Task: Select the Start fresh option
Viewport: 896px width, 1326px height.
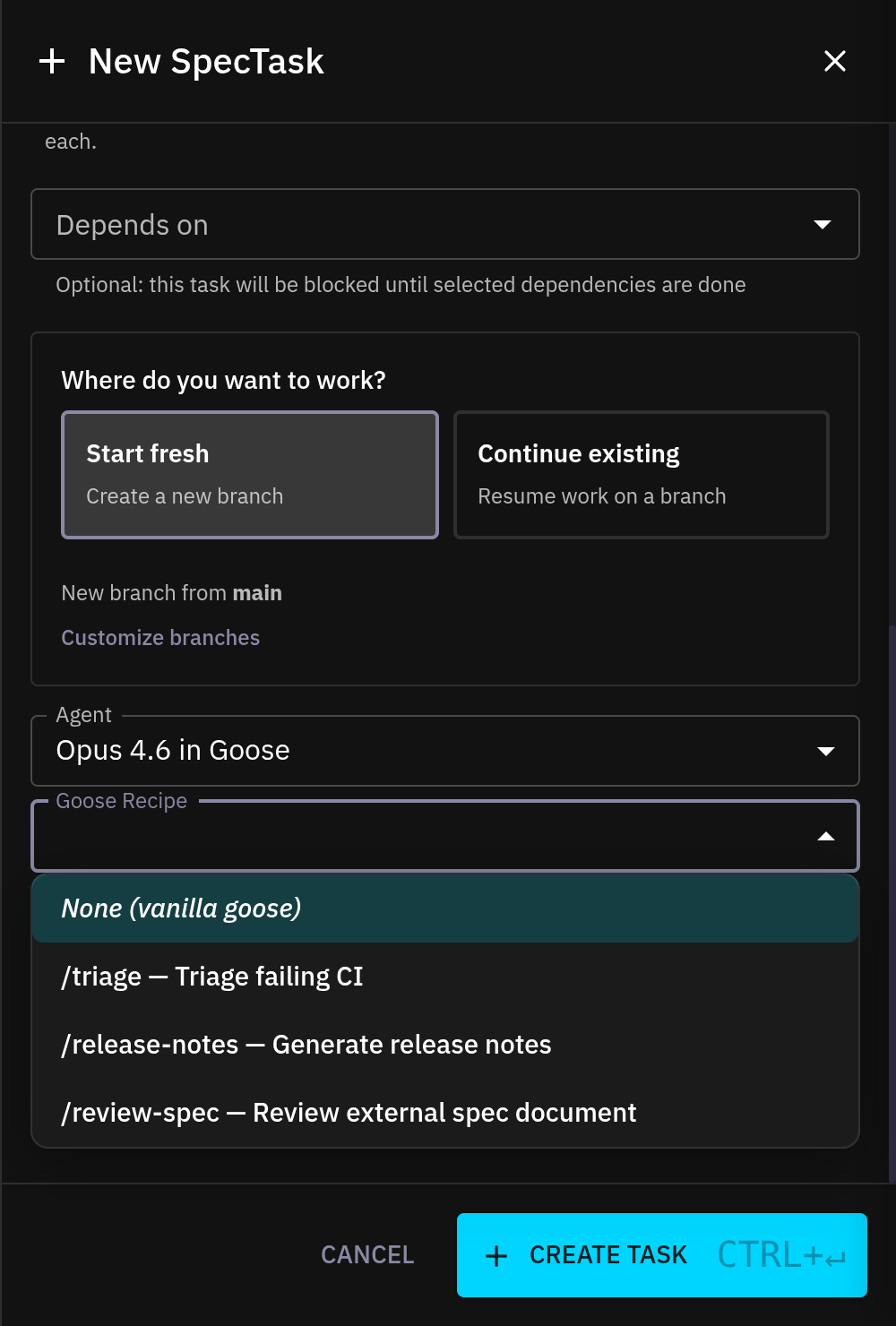Action: pos(250,475)
